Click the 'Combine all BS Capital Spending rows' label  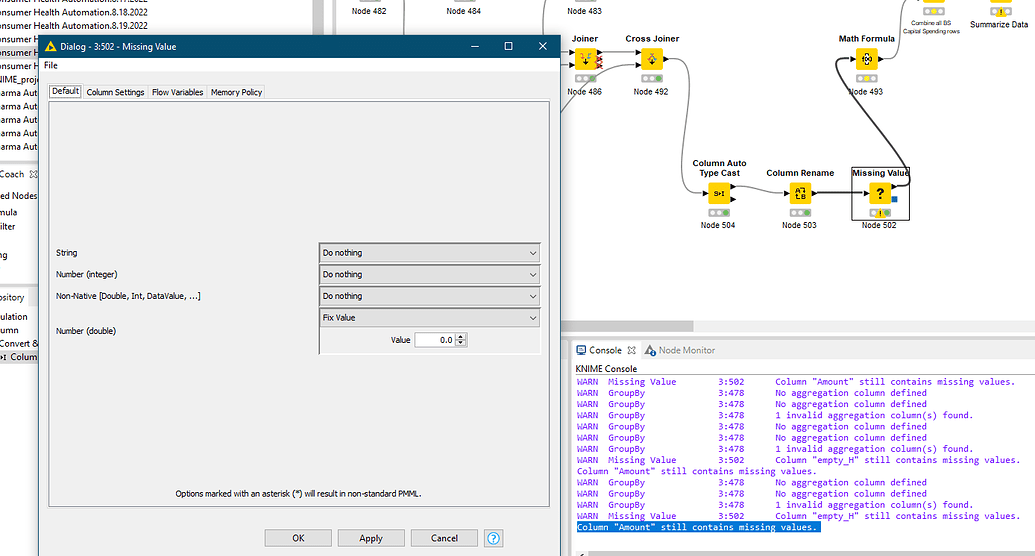tap(931, 27)
